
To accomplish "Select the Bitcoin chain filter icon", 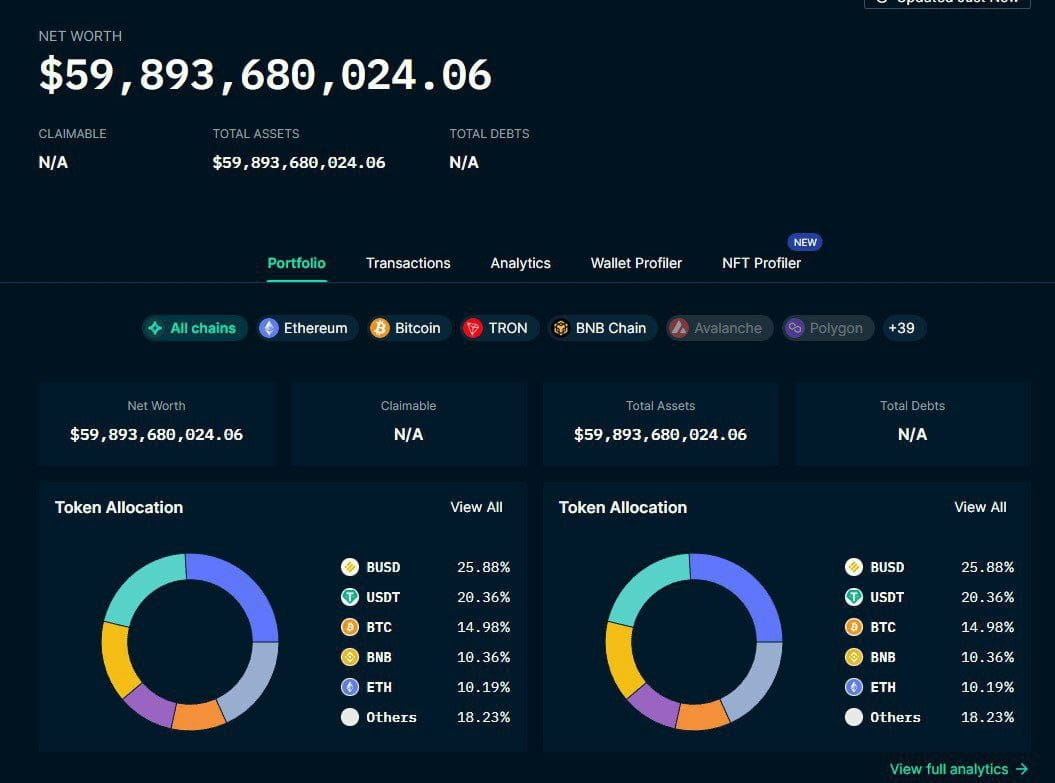I will pyautogui.click(x=378, y=328).
